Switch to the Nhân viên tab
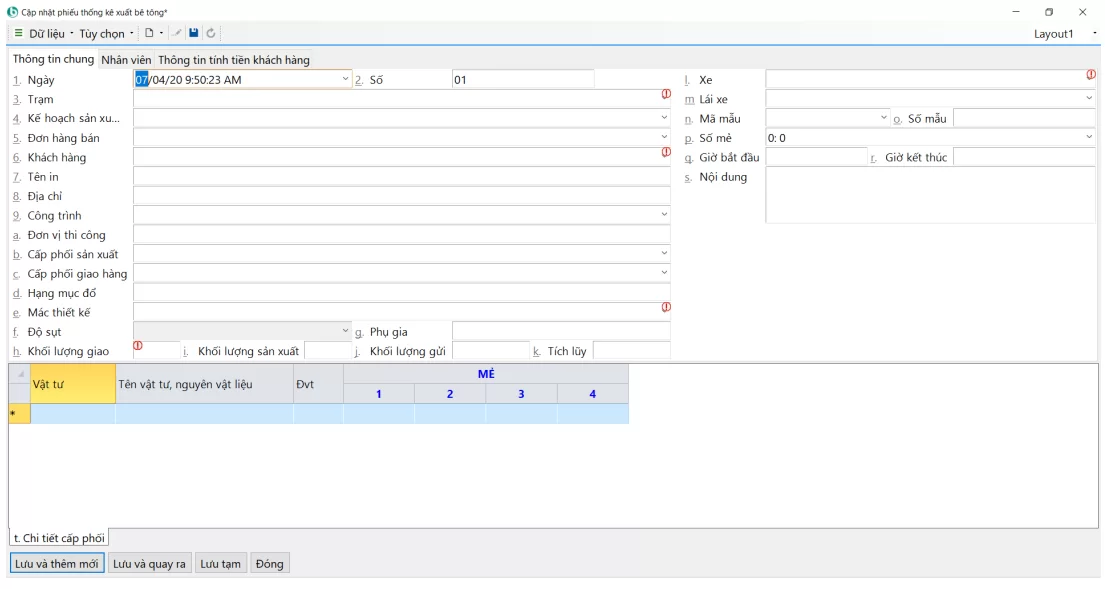The height and width of the screenshot is (589, 1105). 126,60
